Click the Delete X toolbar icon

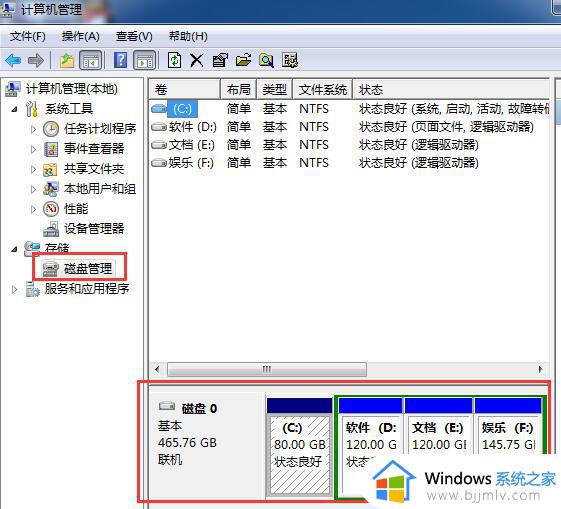pyautogui.click(x=196, y=60)
